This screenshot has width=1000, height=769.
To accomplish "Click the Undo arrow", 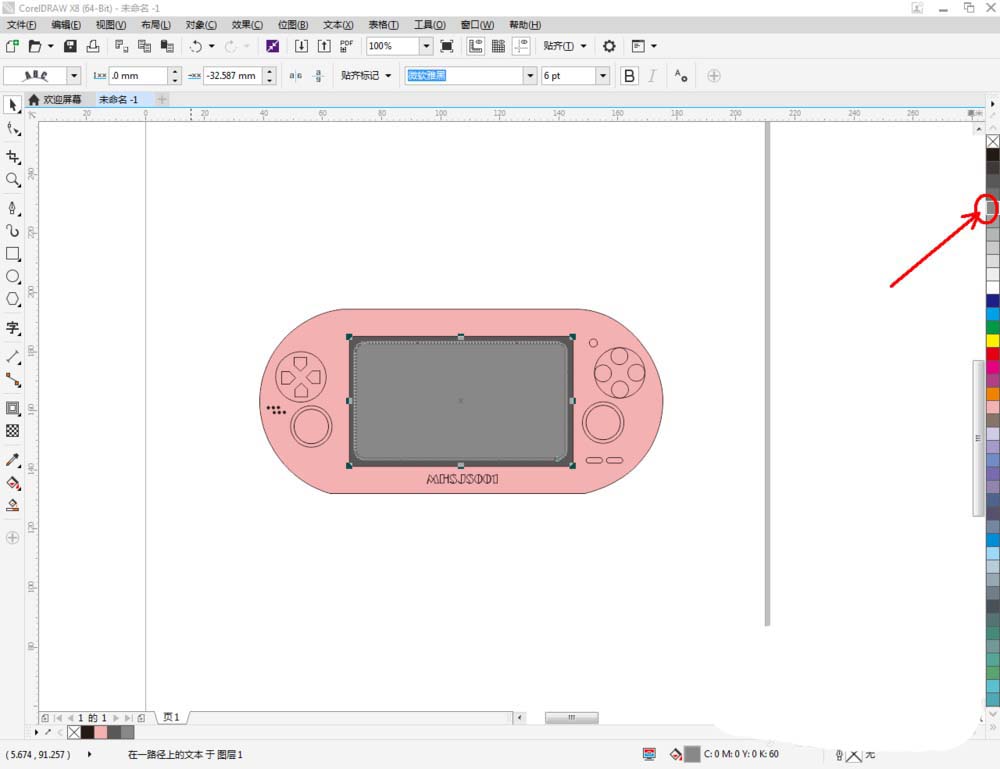I will click(x=196, y=46).
